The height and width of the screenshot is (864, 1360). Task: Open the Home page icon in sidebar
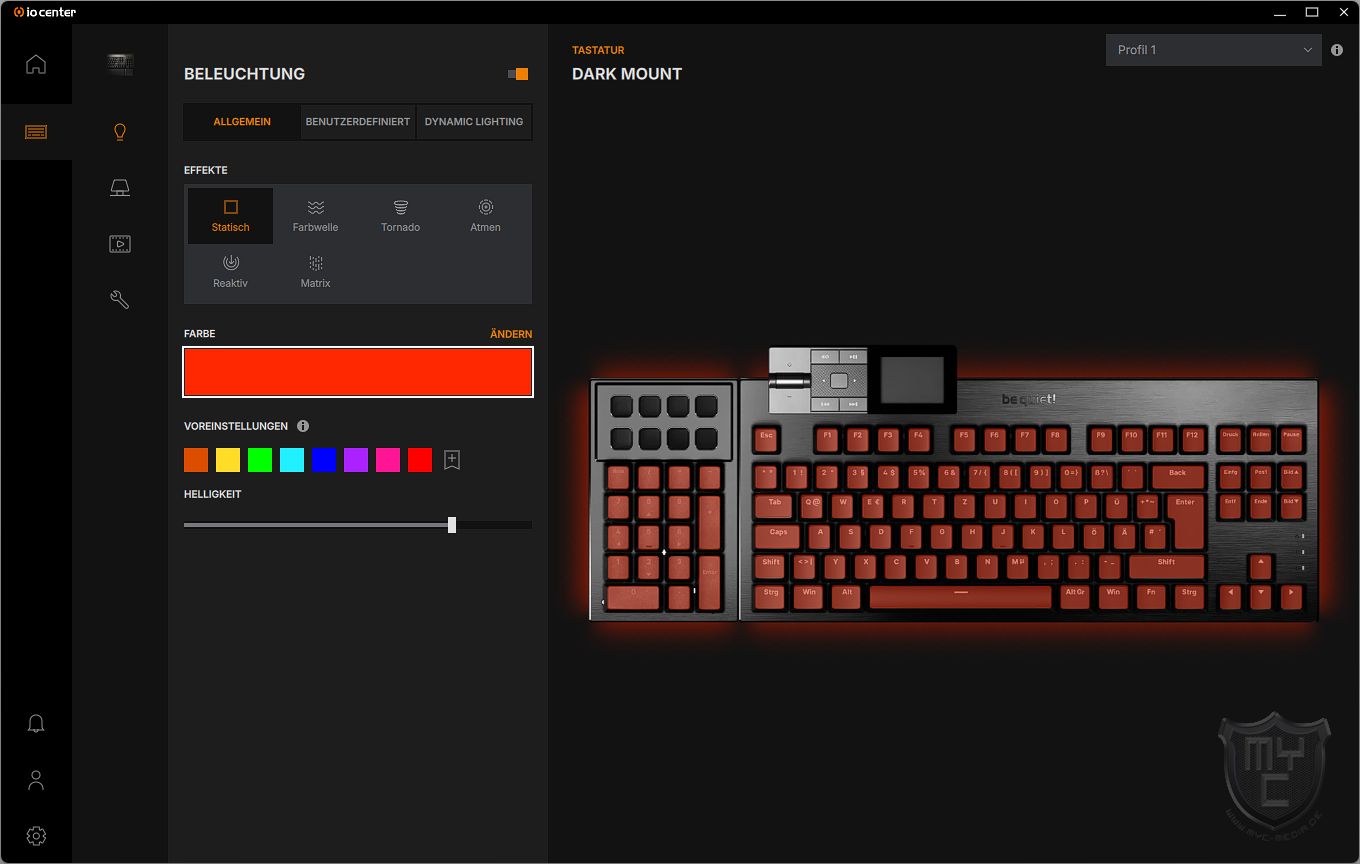tap(36, 65)
